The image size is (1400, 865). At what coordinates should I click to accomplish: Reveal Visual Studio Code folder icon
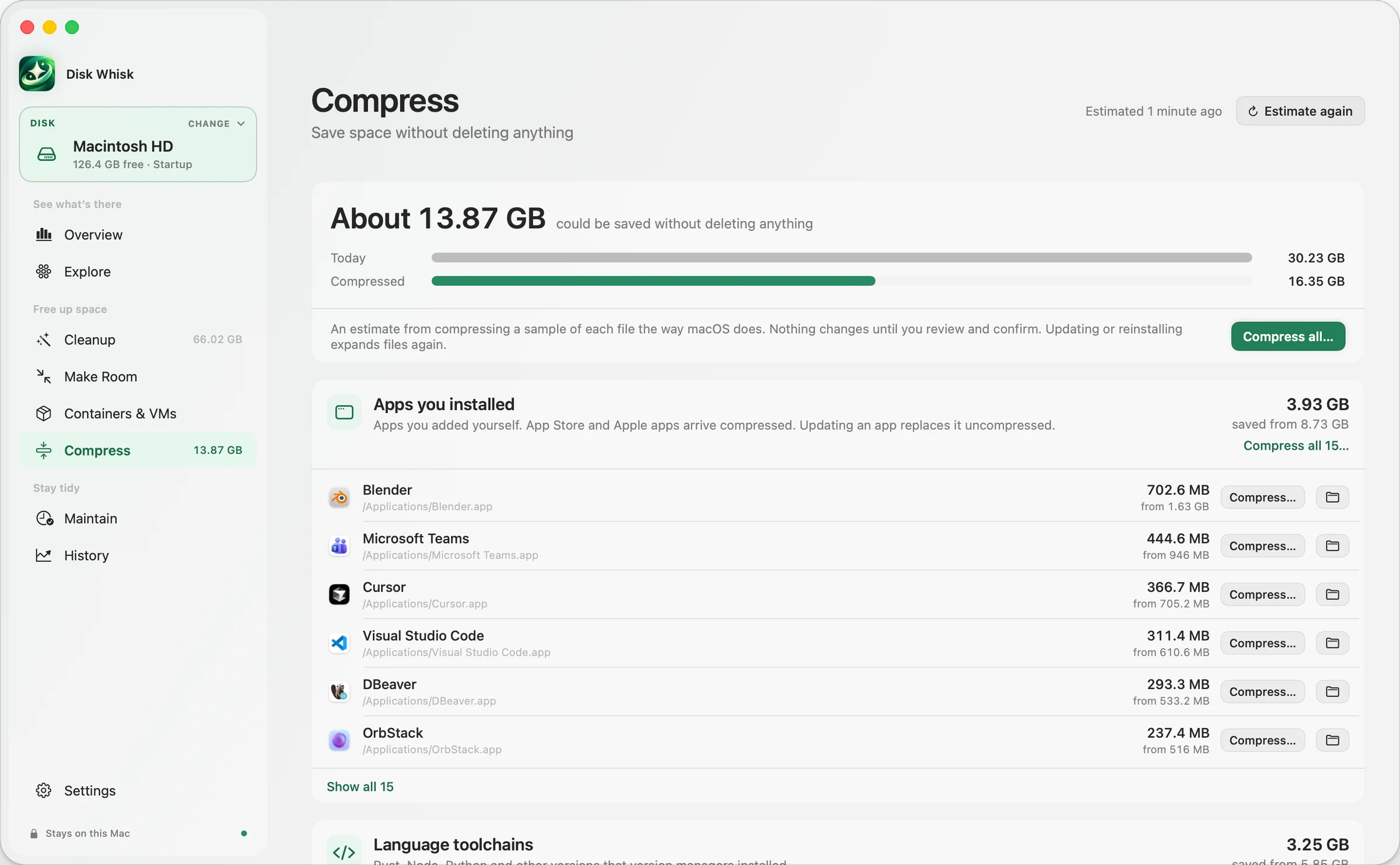pyautogui.click(x=1332, y=643)
